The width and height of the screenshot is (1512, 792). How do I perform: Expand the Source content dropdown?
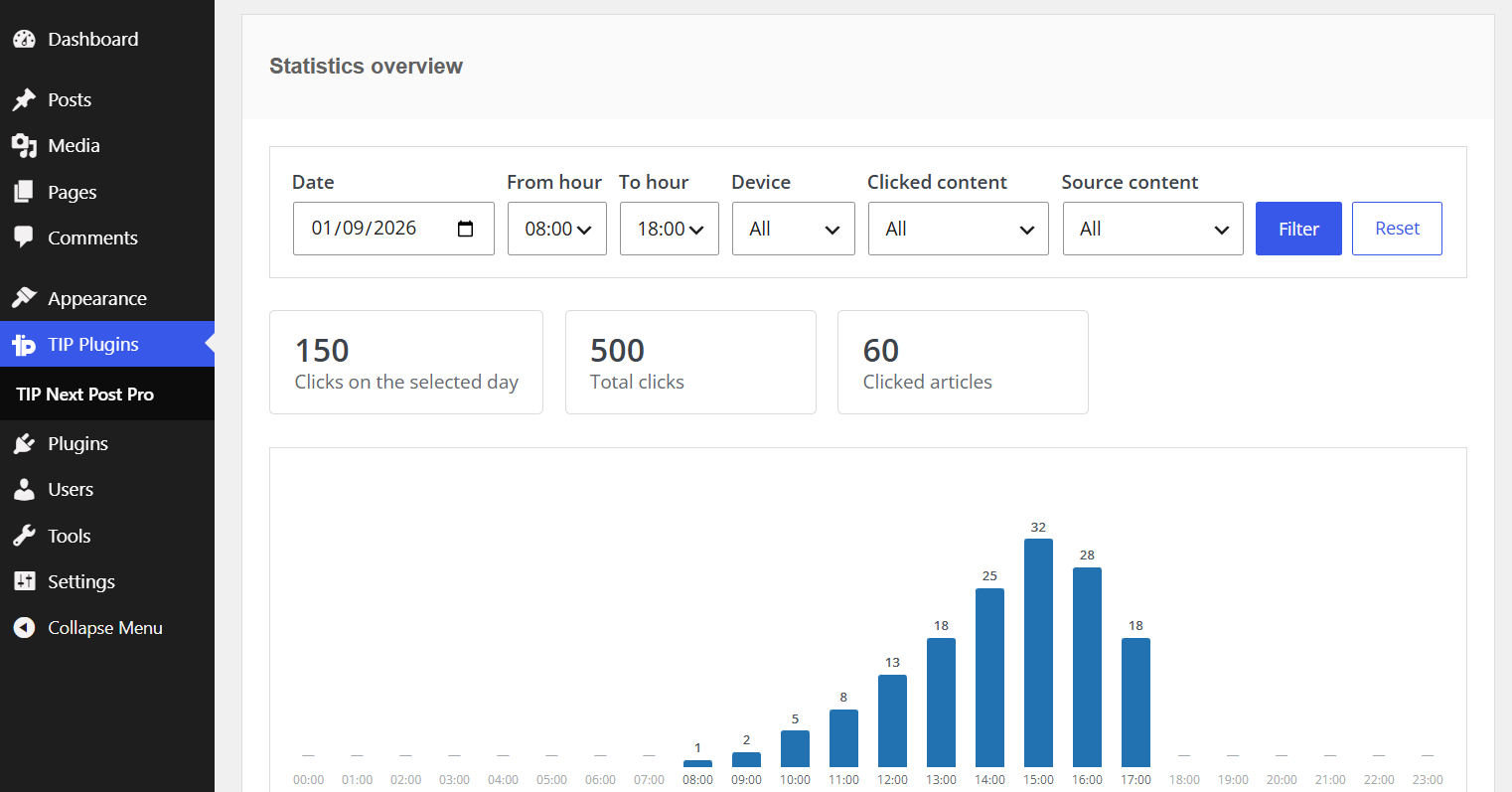pos(1153,229)
